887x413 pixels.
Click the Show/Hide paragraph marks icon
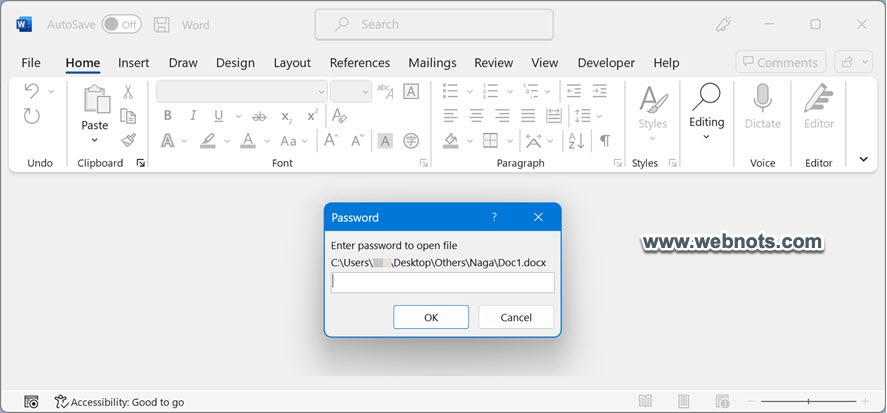pyautogui.click(x=605, y=140)
